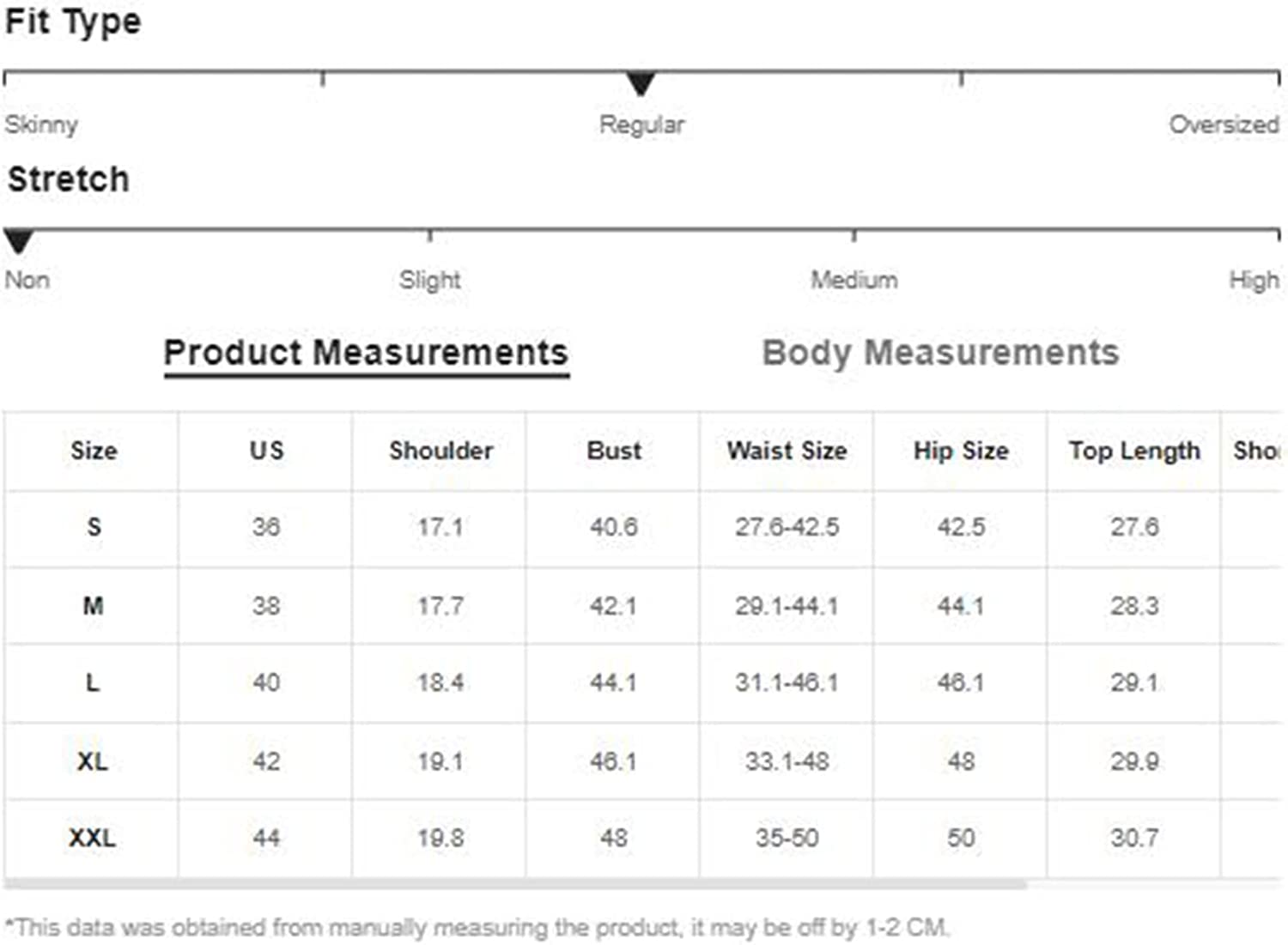Click the Size column header
The height and width of the screenshot is (945, 1288).
94,451
